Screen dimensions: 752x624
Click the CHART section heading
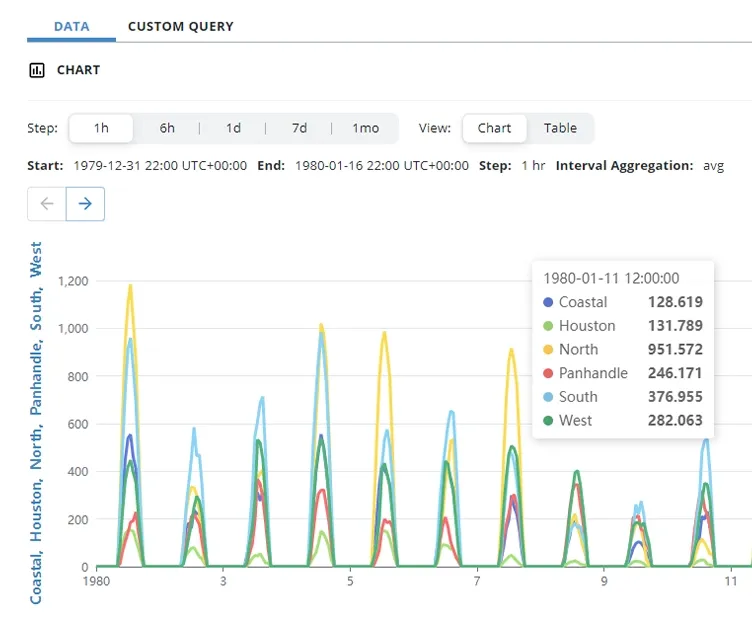[x=78, y=70]
